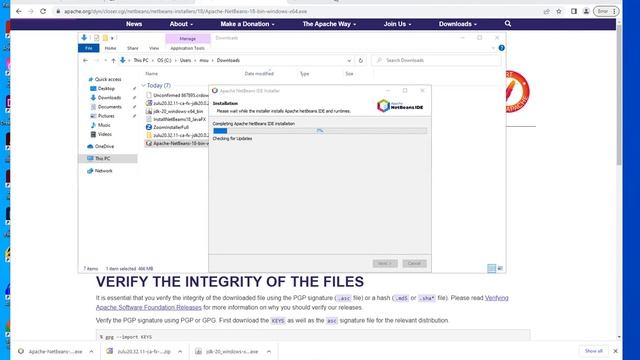Open options arrow for Apache-NetBeans download
640x360 pixels.
[91, 351]
